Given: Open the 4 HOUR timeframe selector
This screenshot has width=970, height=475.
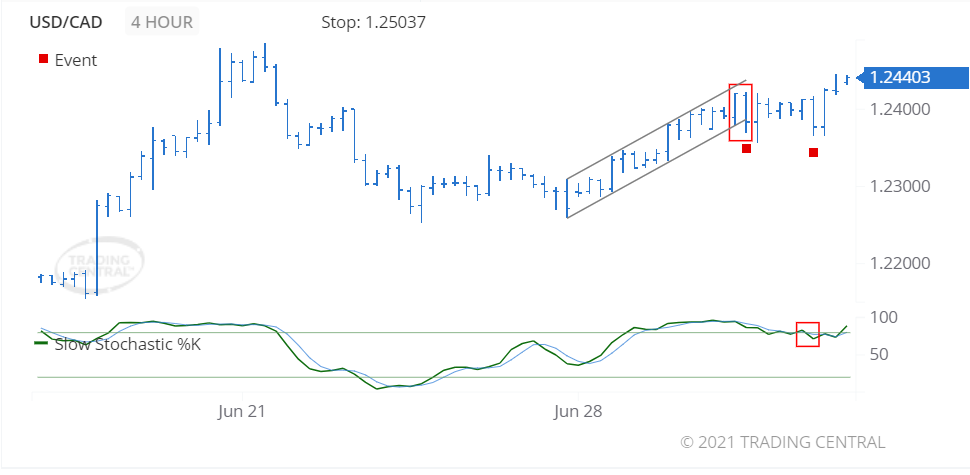Looking at the screenshot, I should coord(162,21).
